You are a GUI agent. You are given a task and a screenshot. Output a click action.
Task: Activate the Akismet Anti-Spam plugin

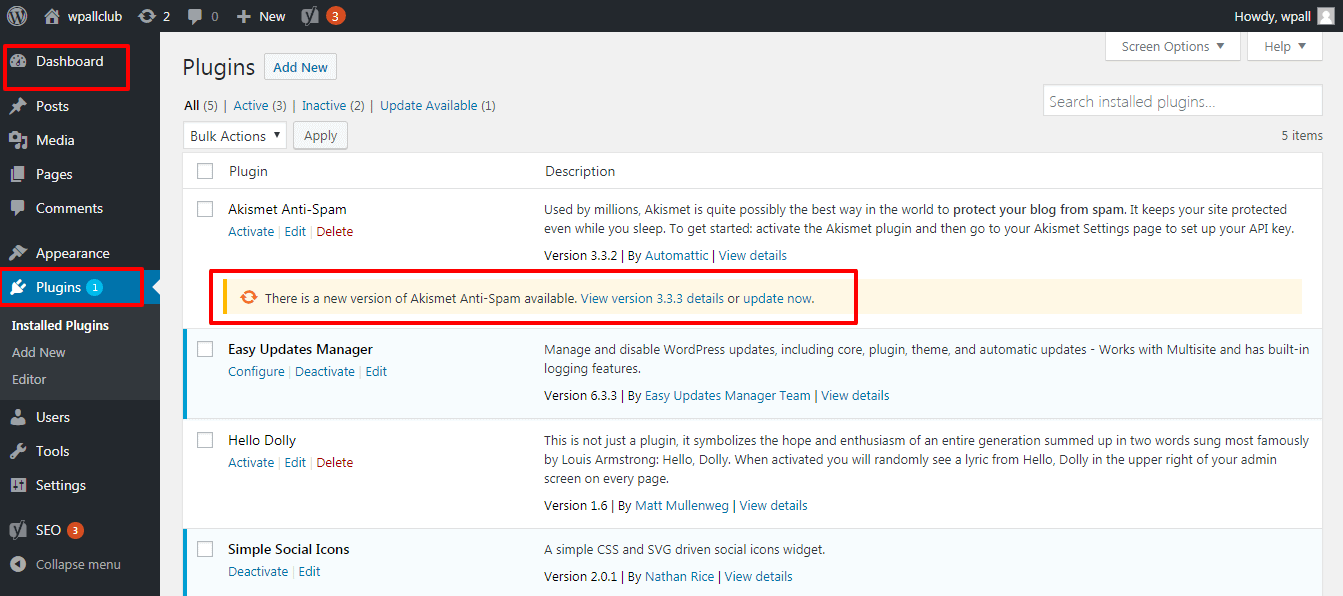(x=251, y=231)
